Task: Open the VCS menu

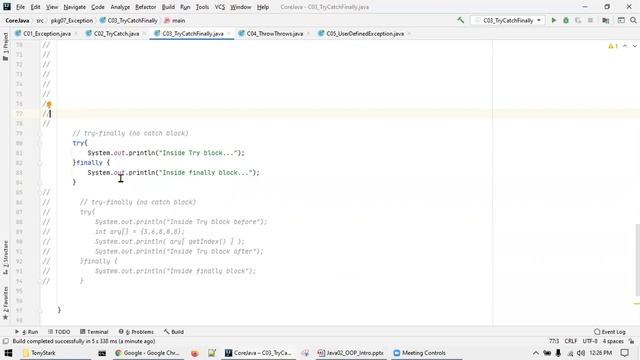Action: pos(220,7)
